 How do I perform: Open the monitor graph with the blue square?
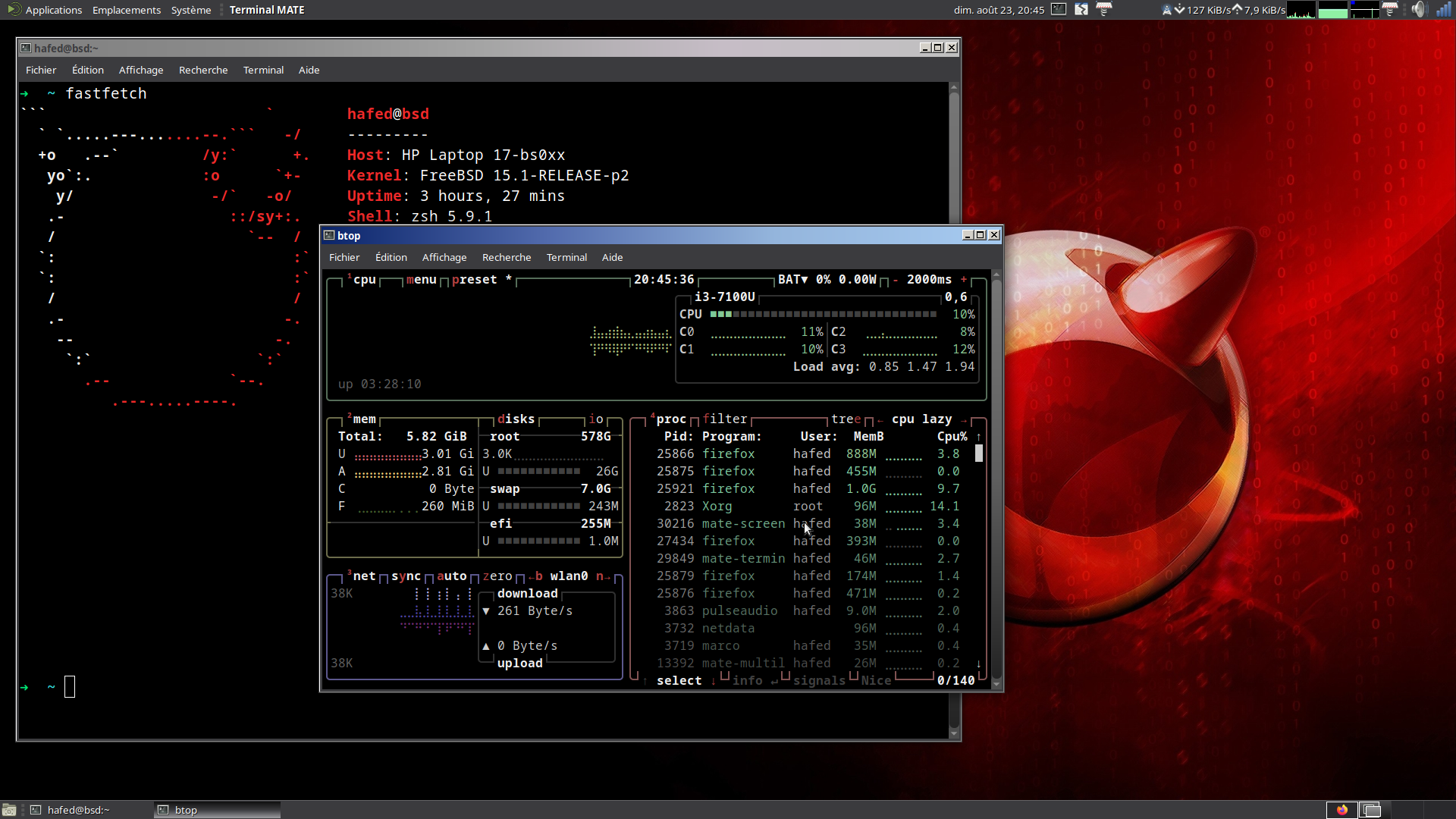[1363, 10]
